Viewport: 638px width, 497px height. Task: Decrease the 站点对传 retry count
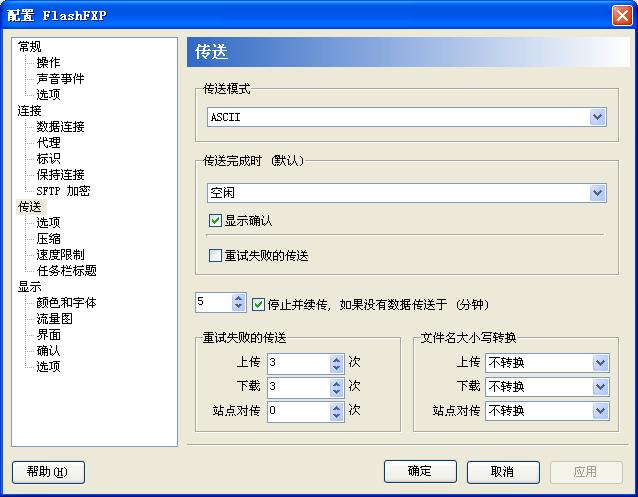point(336,416)
